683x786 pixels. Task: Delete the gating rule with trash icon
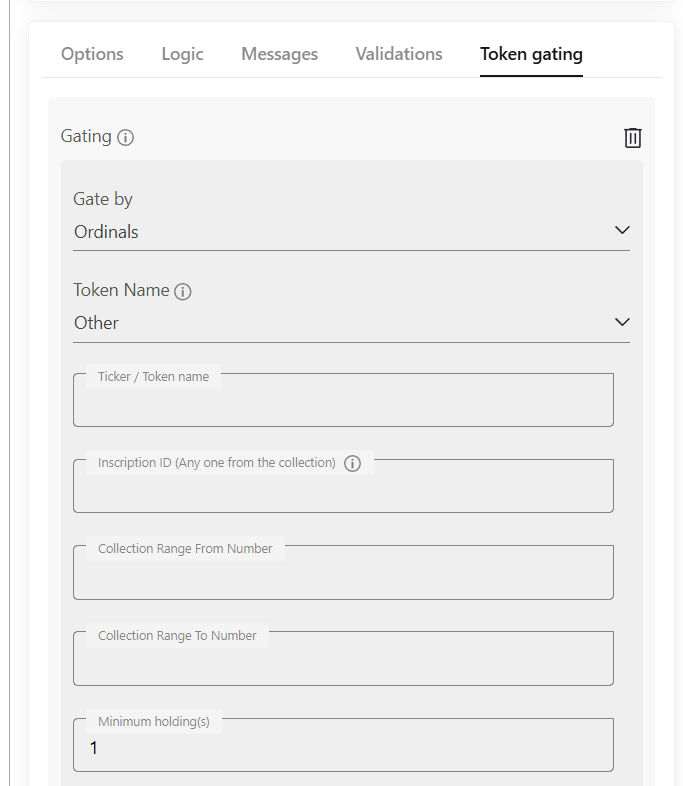click(x=632, y=137)
